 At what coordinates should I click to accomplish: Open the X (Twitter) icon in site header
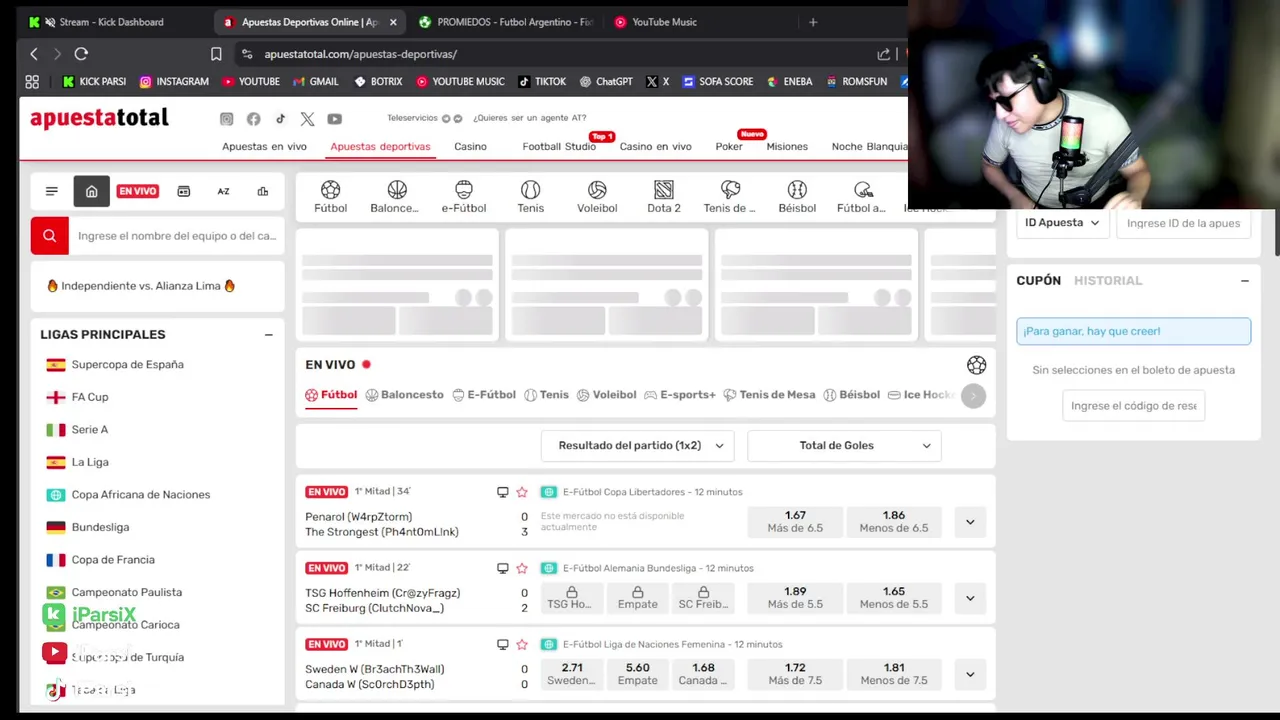(307, 119)
